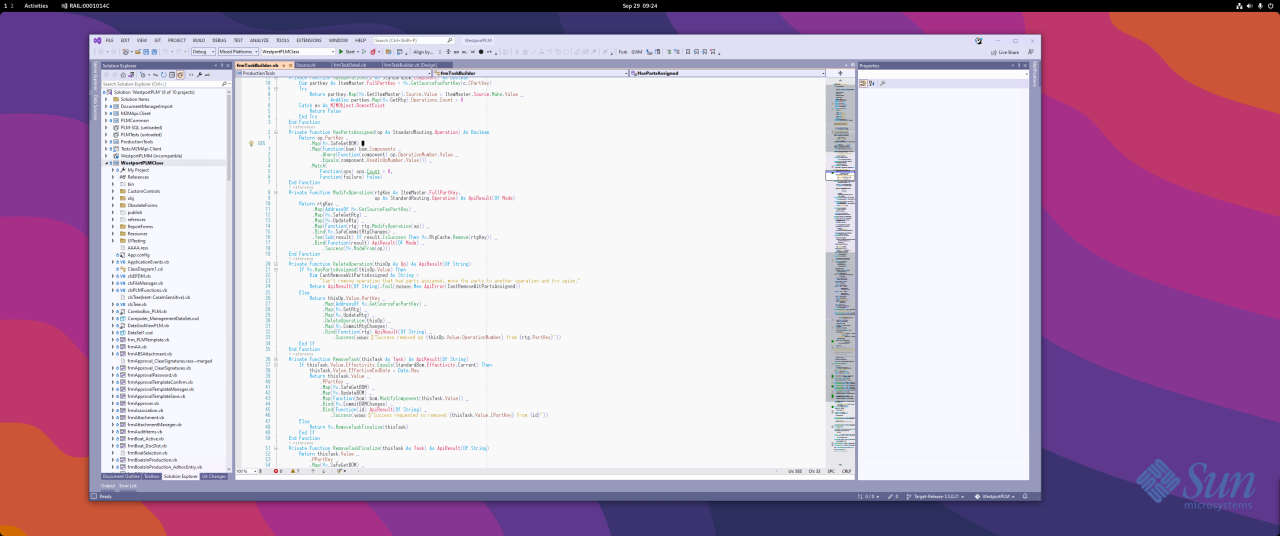The image size is (1280, 536).
Task: Switch to the frmTaskDetail.vb tab
Action: click(350, 65)
